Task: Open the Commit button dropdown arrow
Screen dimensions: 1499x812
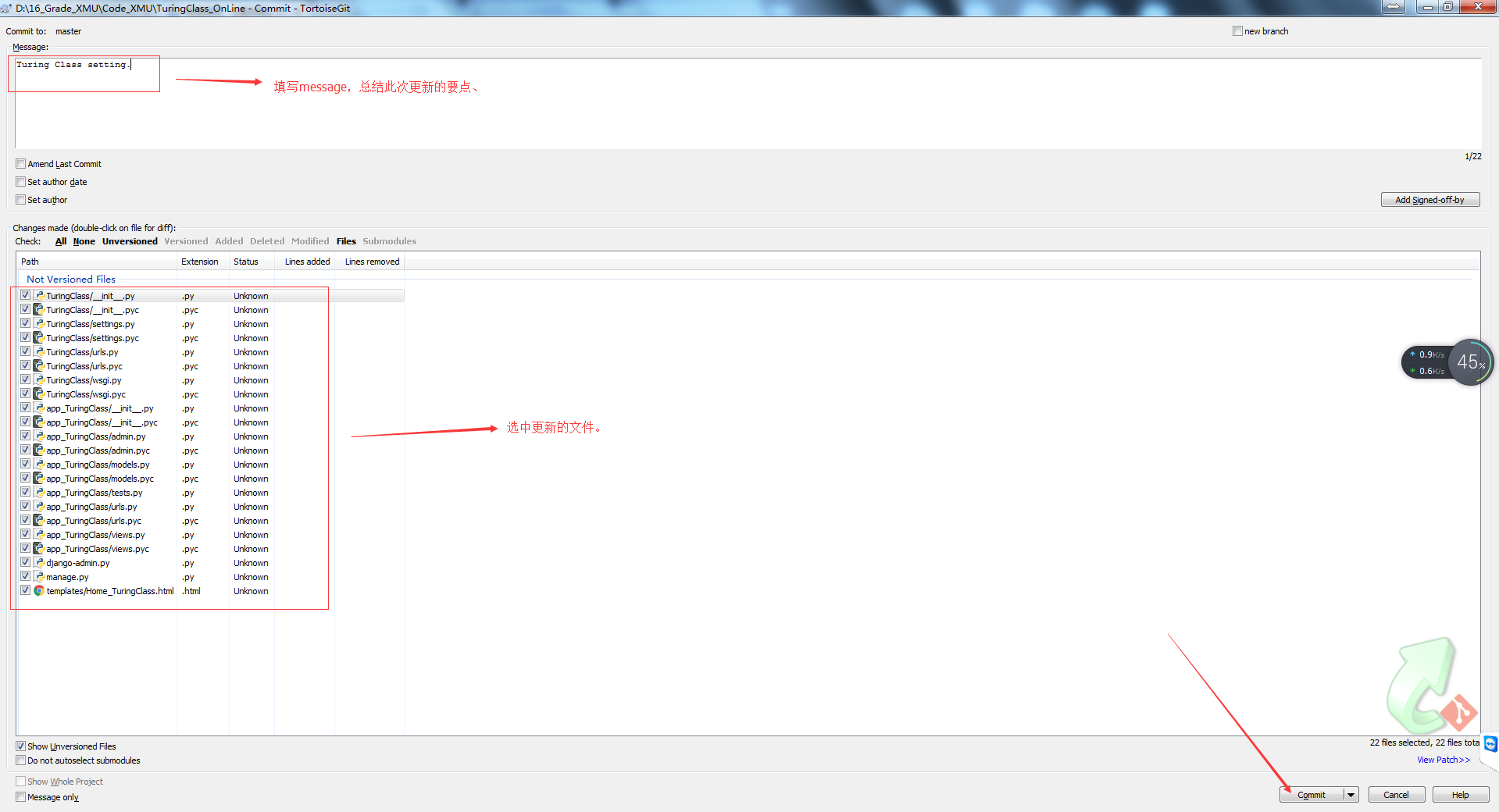Action: pyautogui.click(x=1351, y=795)
